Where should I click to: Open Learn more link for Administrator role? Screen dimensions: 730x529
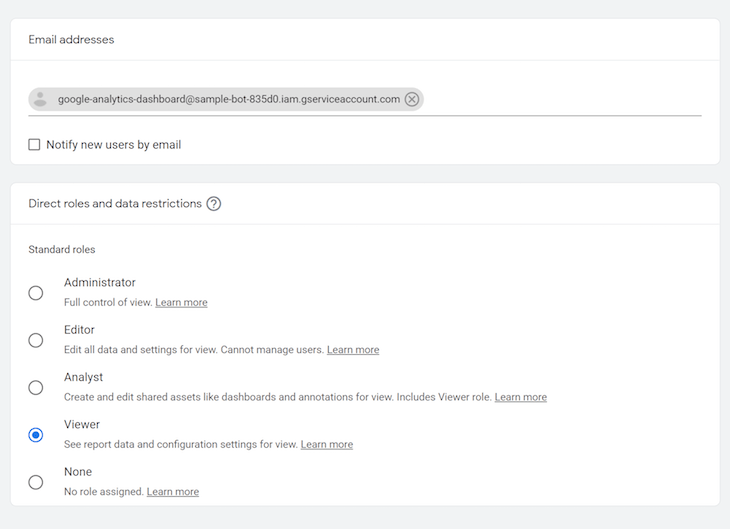coord(181,302)
